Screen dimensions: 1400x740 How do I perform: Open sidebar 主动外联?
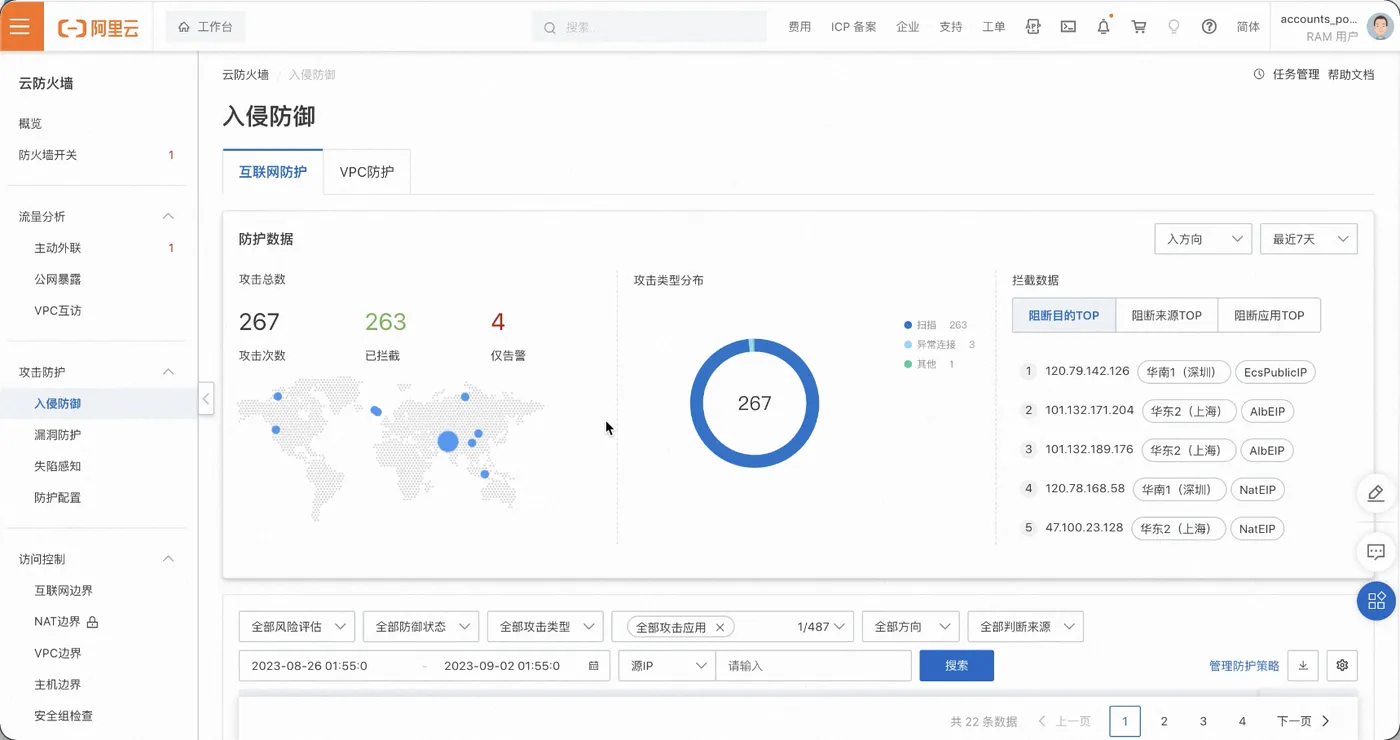58,248
